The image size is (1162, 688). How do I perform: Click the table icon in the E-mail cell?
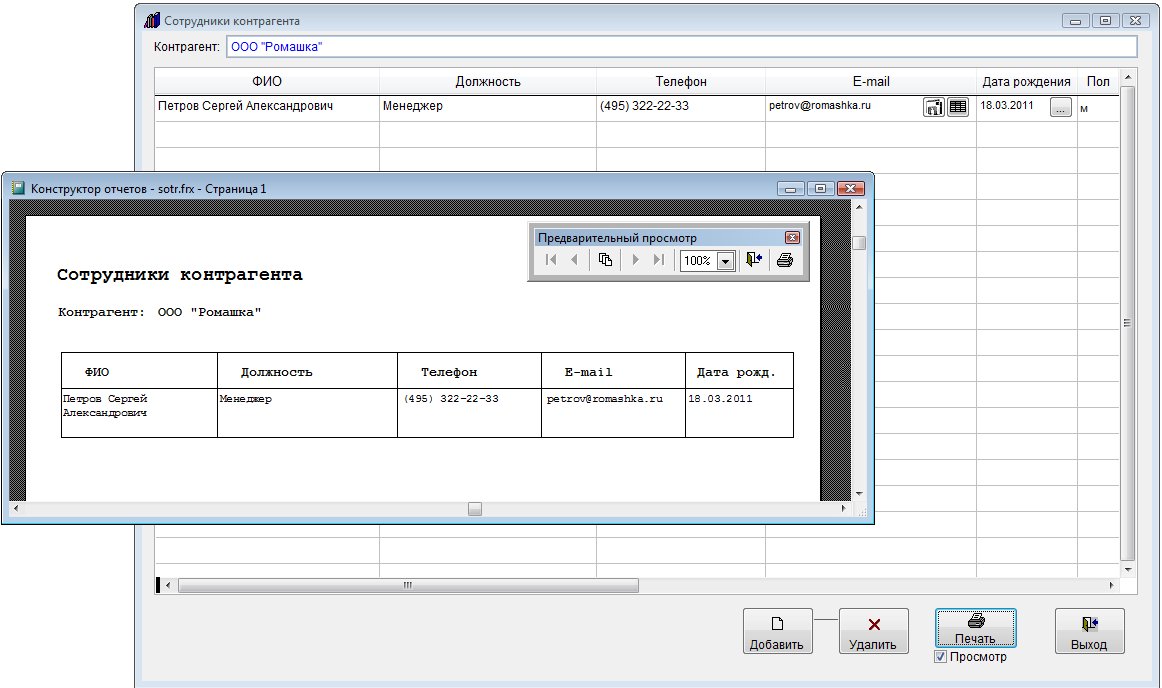point(958,107)
